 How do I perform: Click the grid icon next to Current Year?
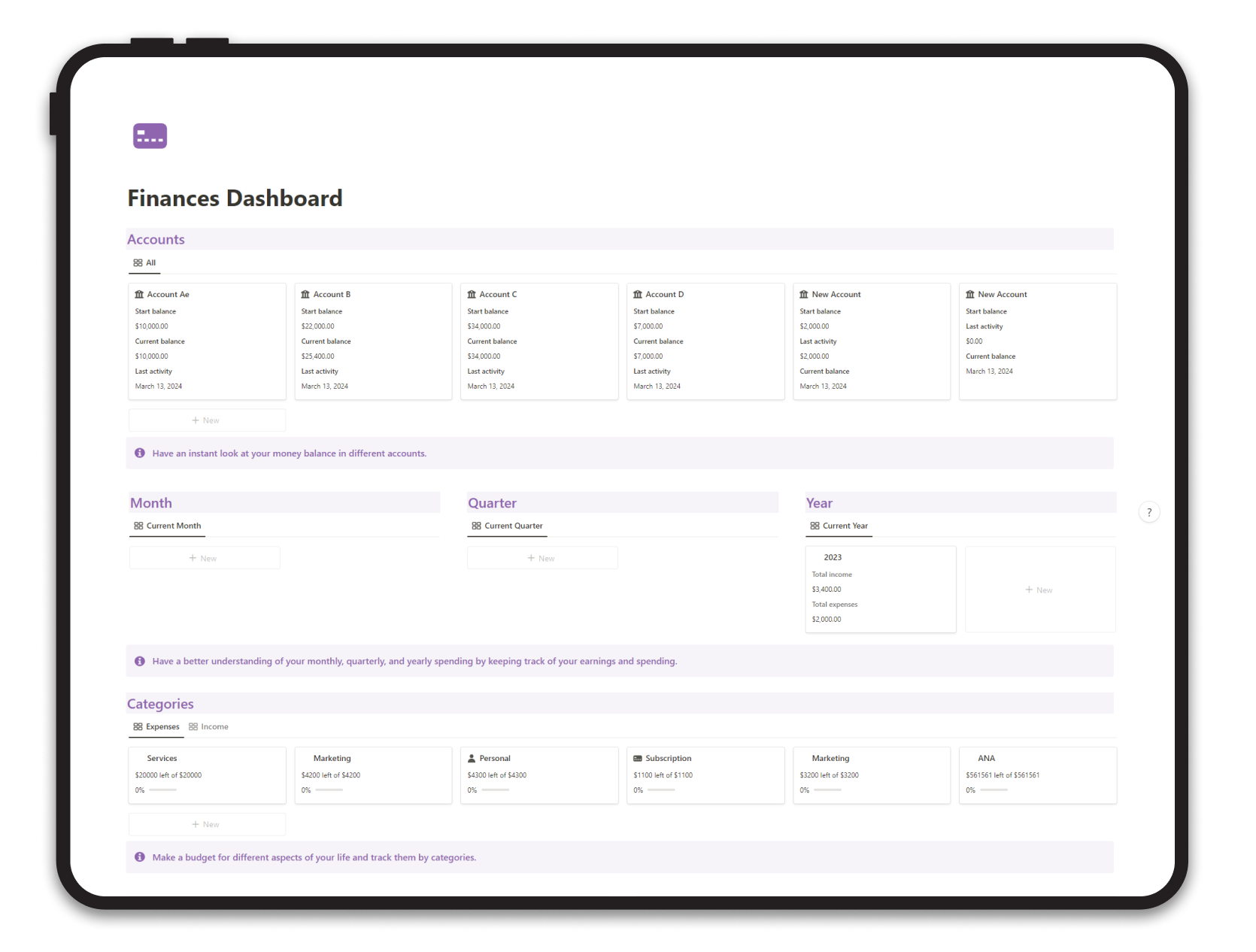click(x=815, y=526)
